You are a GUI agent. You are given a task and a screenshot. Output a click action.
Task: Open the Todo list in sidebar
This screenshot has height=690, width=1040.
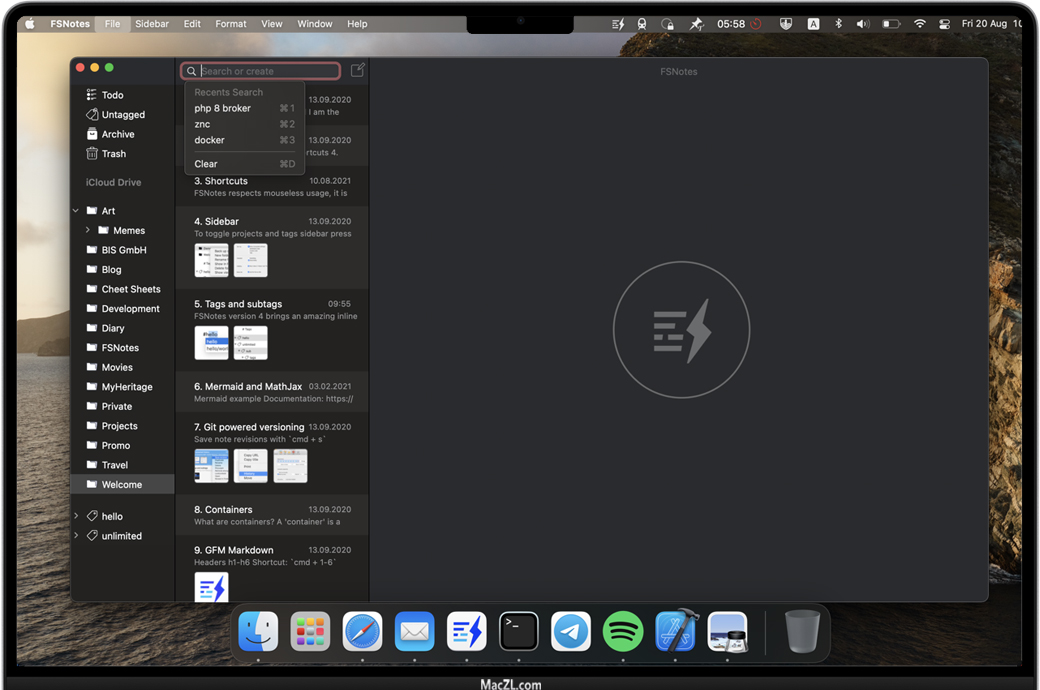click(x=112, y=95)
